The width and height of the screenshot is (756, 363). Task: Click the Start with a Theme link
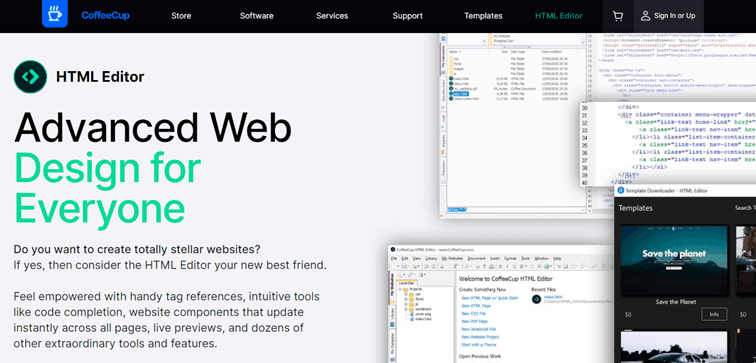[x=479, y=345]
